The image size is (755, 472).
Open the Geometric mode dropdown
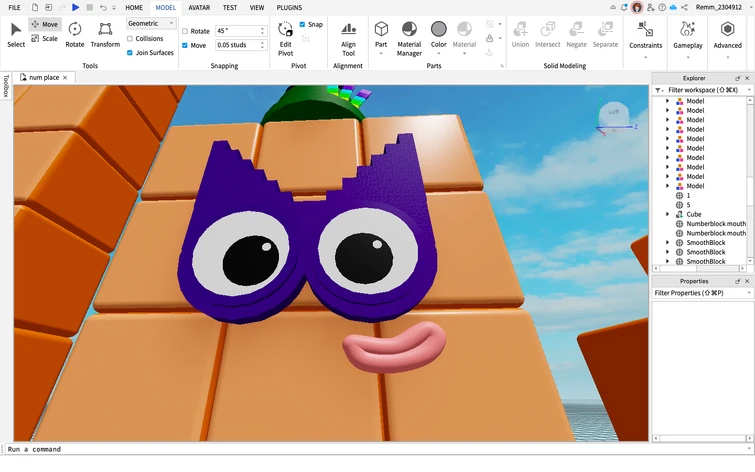click(x=151, y=23)
